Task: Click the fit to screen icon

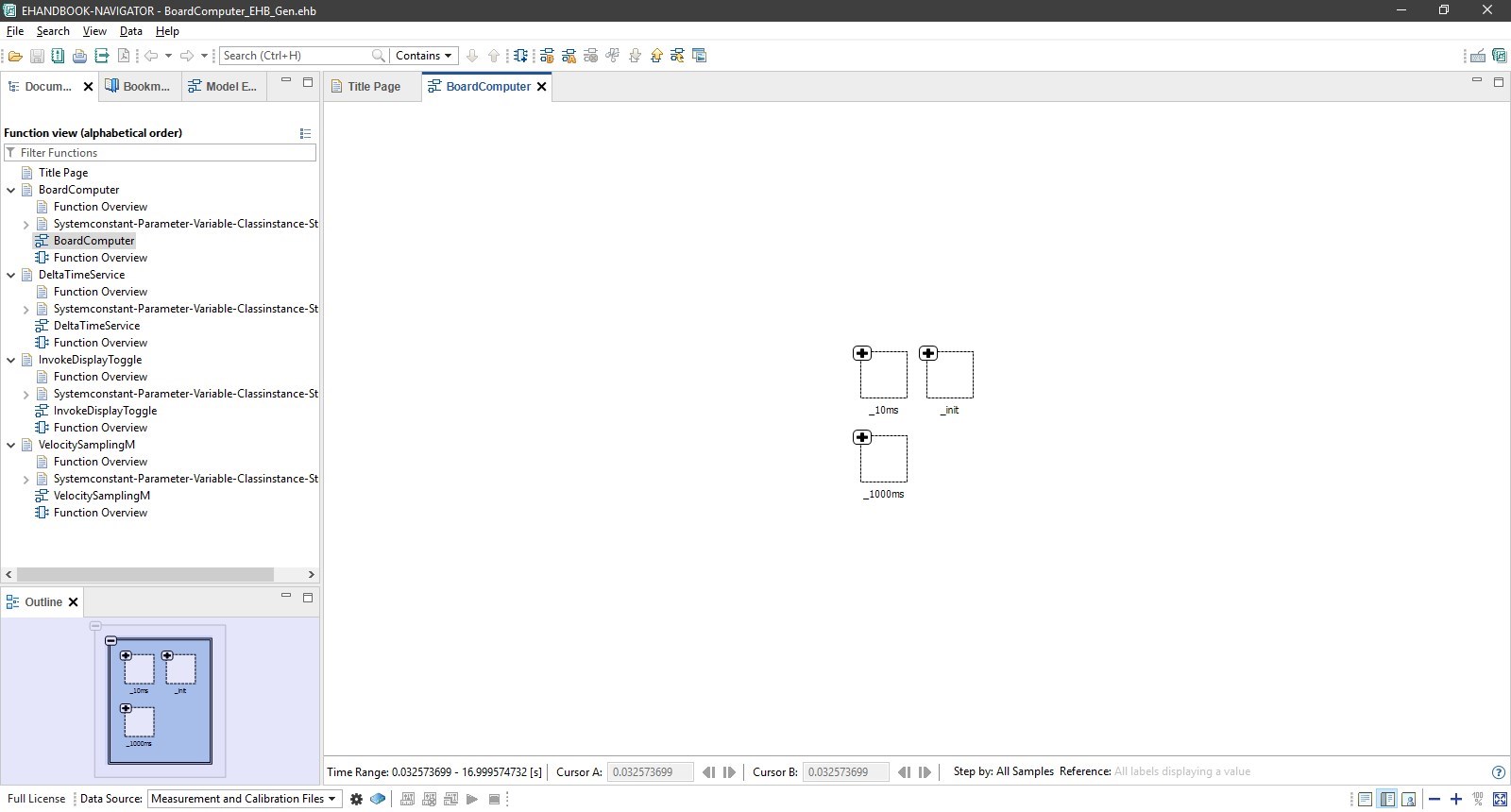Action: click(x=1499, y=800)
